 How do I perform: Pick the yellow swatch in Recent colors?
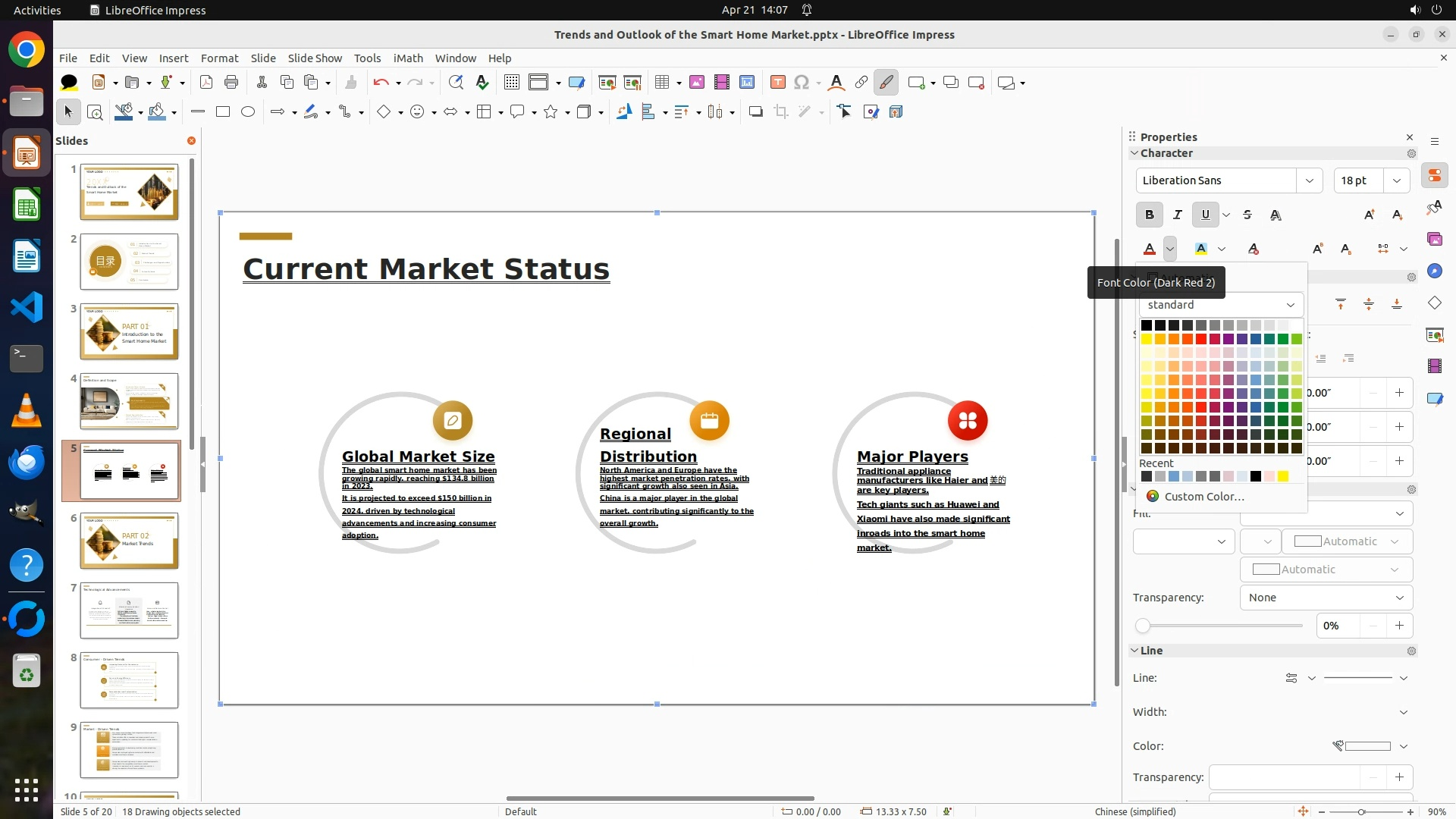tap(1282, 477)
